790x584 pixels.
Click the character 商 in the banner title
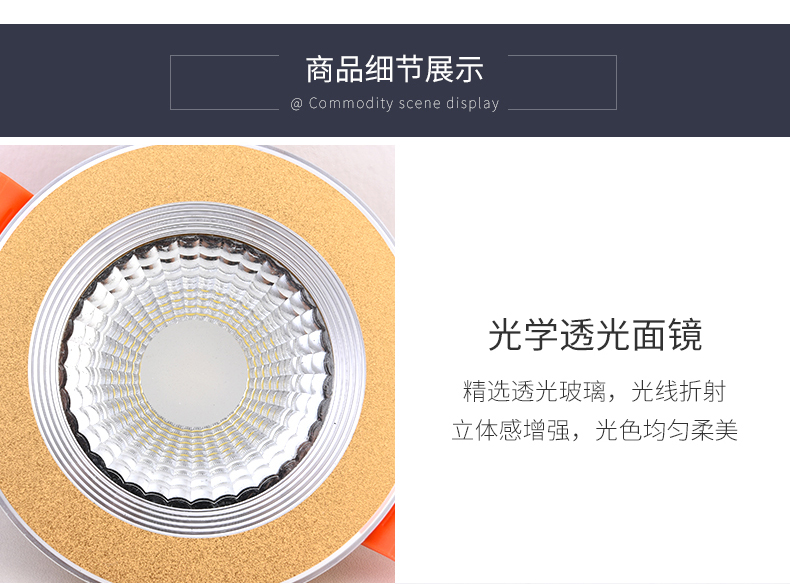(x=320, y=69)
